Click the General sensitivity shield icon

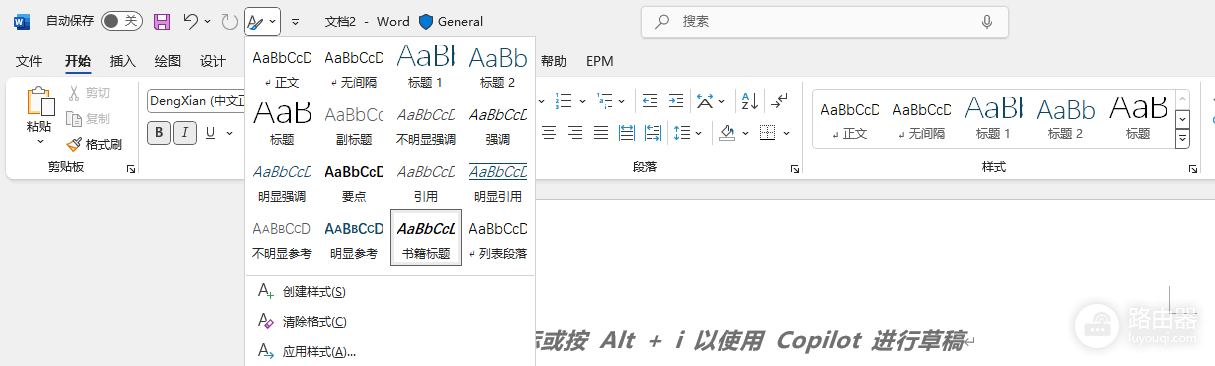point(426,21)
